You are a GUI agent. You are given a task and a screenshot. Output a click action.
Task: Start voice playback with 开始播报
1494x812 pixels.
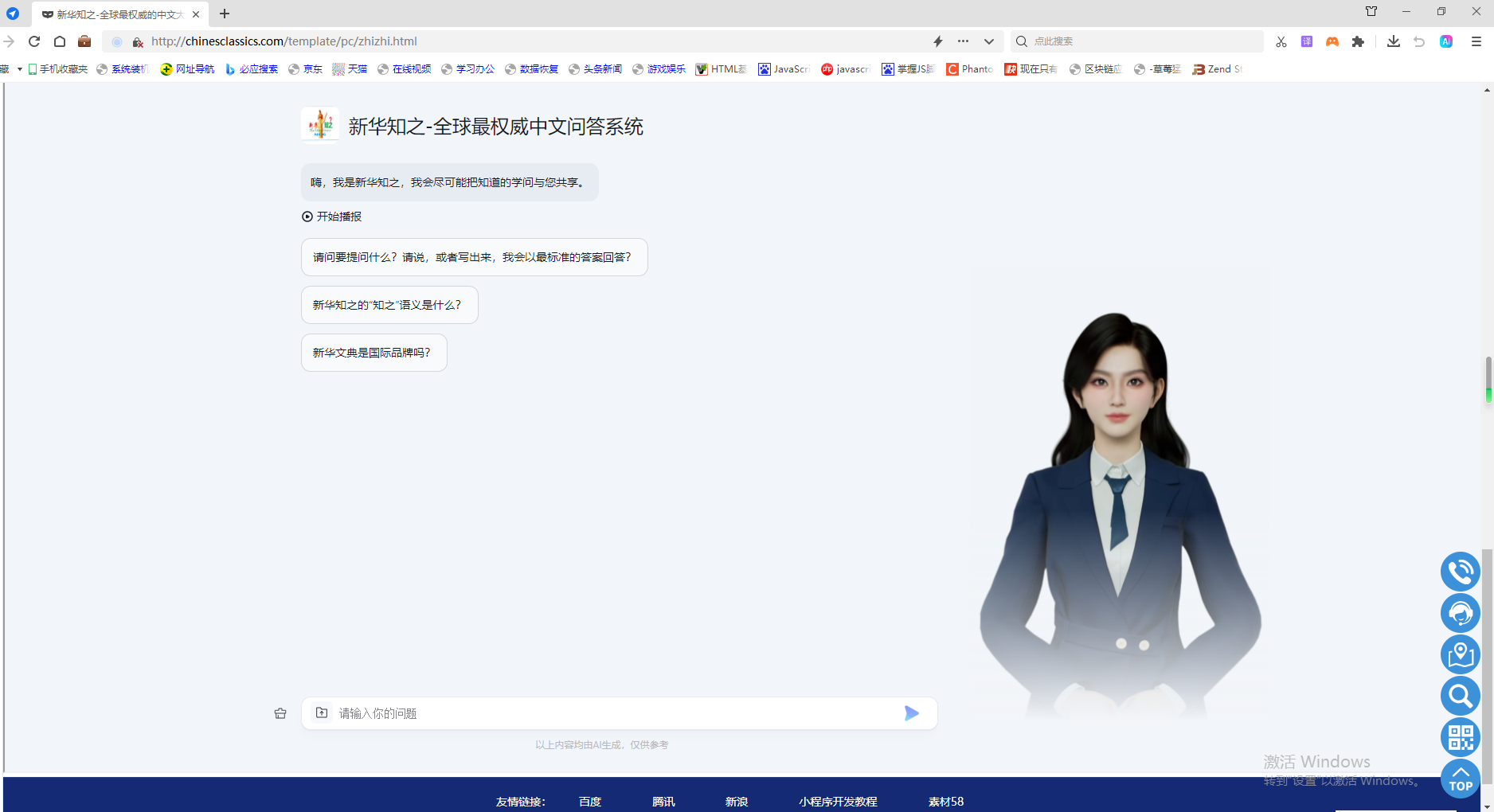point(332,217)
